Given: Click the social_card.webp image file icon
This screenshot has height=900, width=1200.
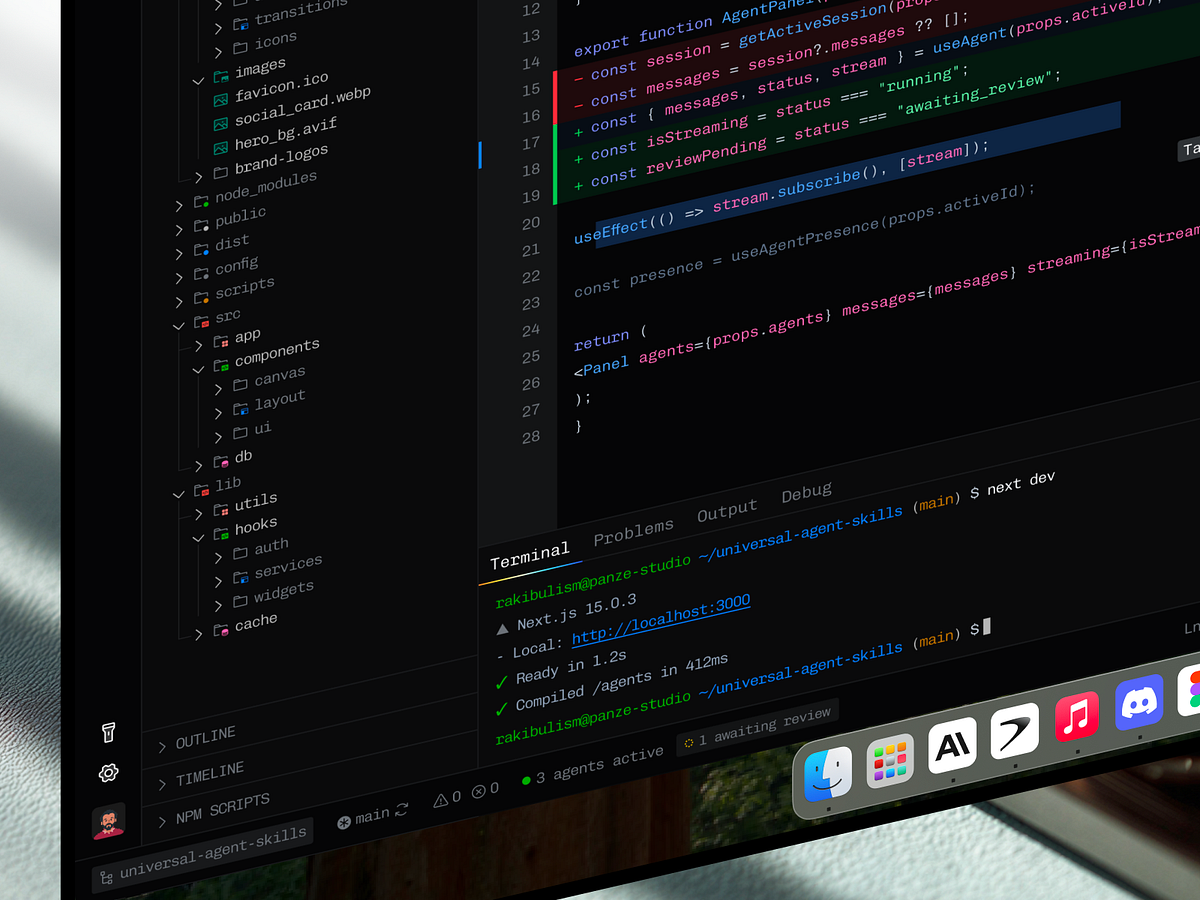Looking at the screenshot, I should pos(220,124).
